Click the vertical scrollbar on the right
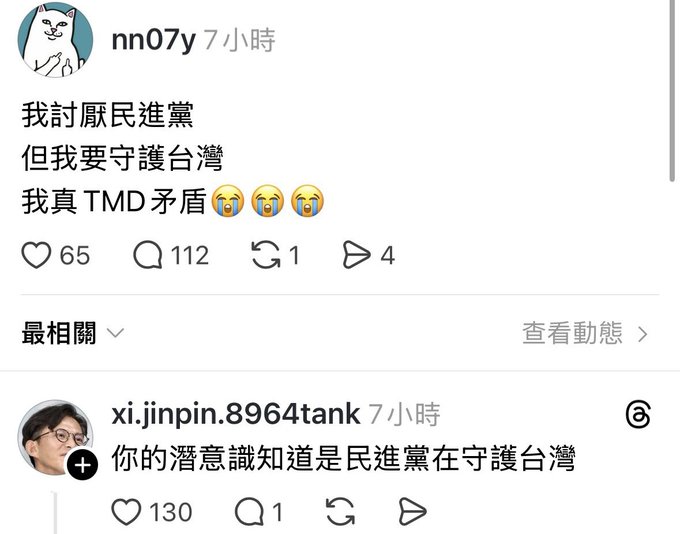Image resolution: width=680 pixels, height=534 pixels. pyautogui.click(x=672, y=91)
